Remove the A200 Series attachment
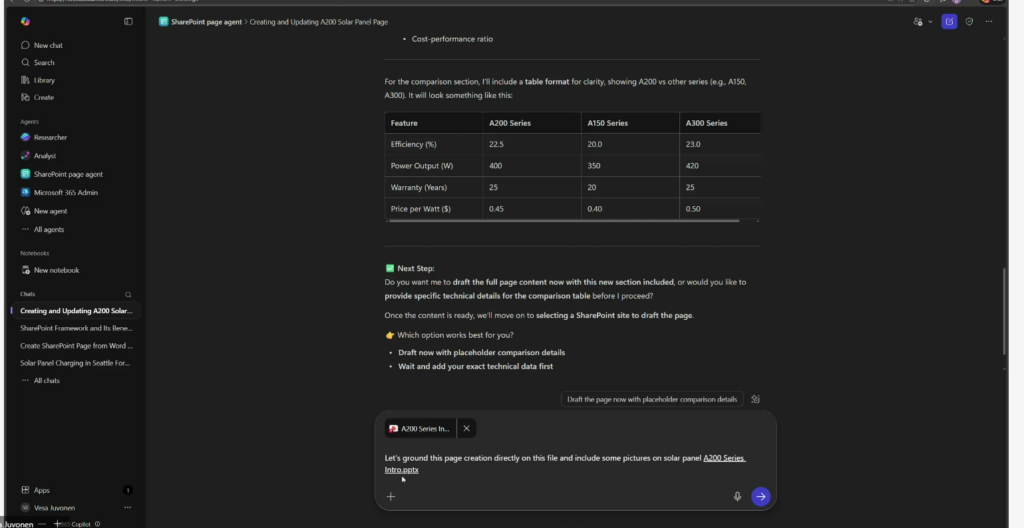The width and height of the screenshot is (1024, 528). [466, 428]
